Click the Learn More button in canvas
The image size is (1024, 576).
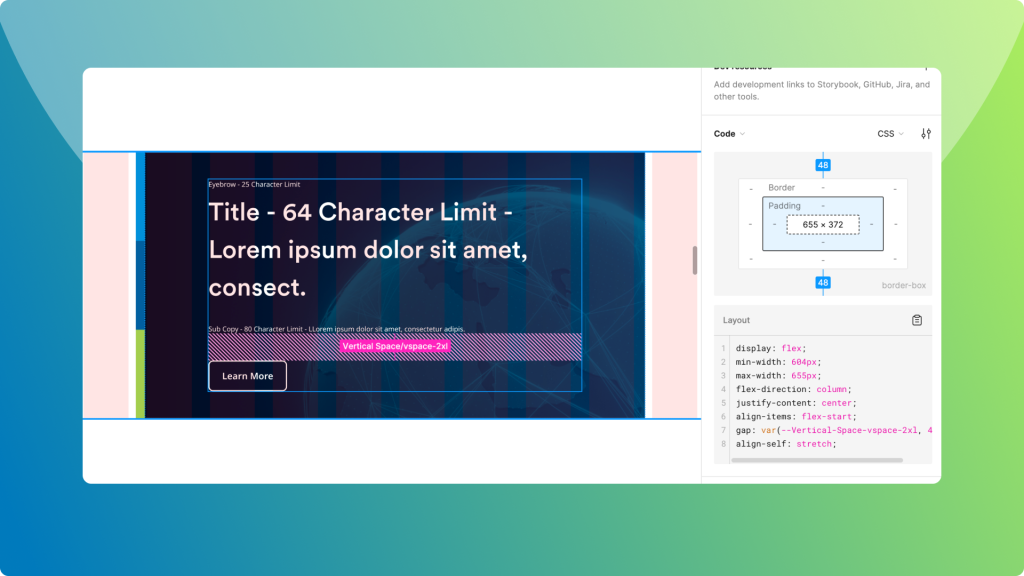248,376
